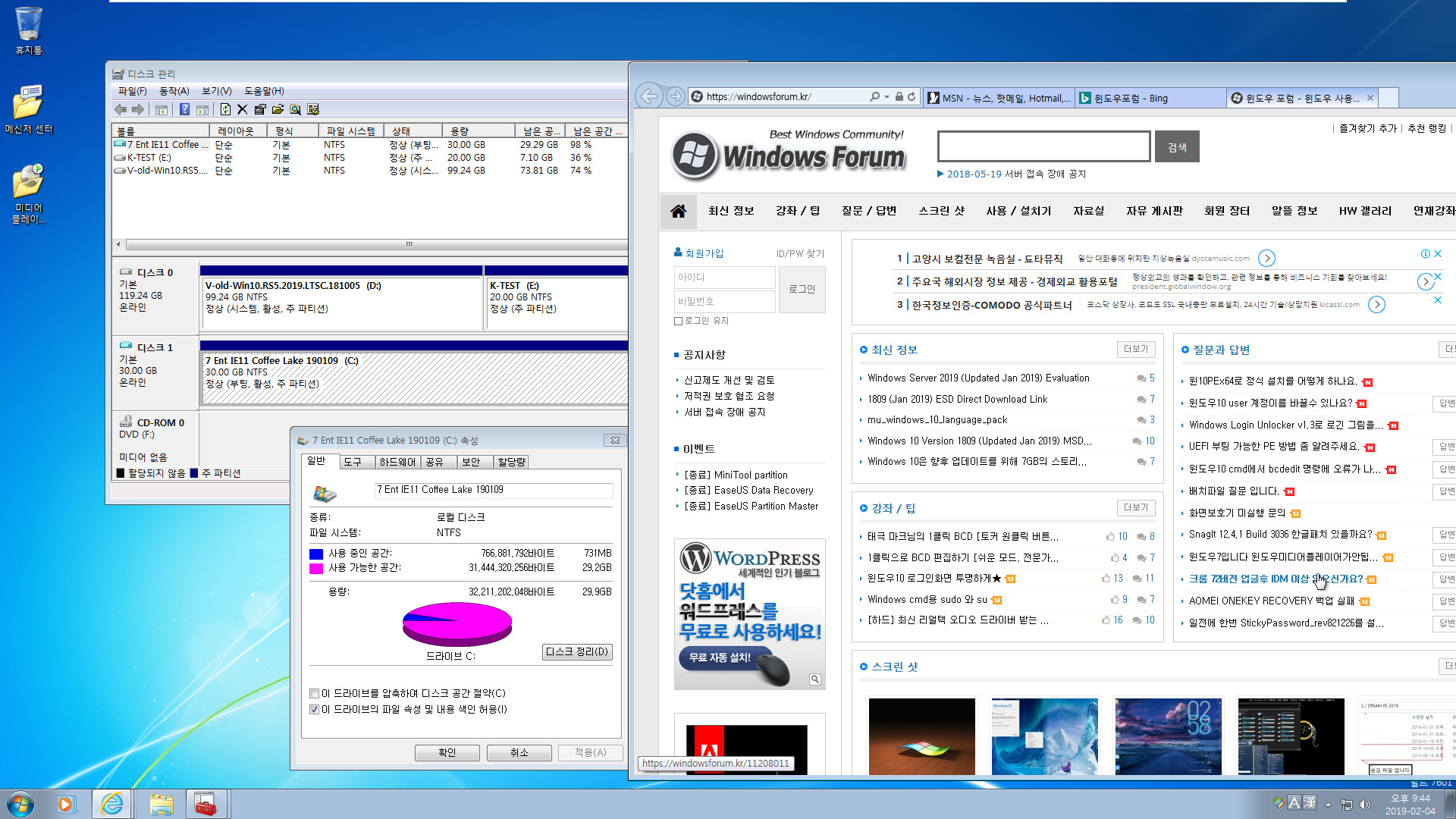
Task: Switch to the Quota tab in properties dialog
Action: 511,462
